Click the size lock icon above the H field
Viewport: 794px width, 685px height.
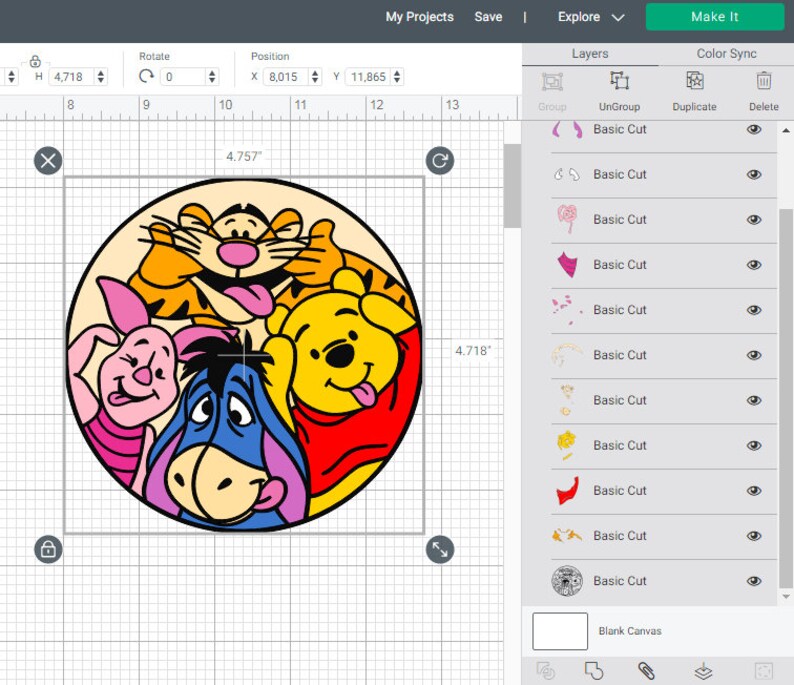coord(35,61)
